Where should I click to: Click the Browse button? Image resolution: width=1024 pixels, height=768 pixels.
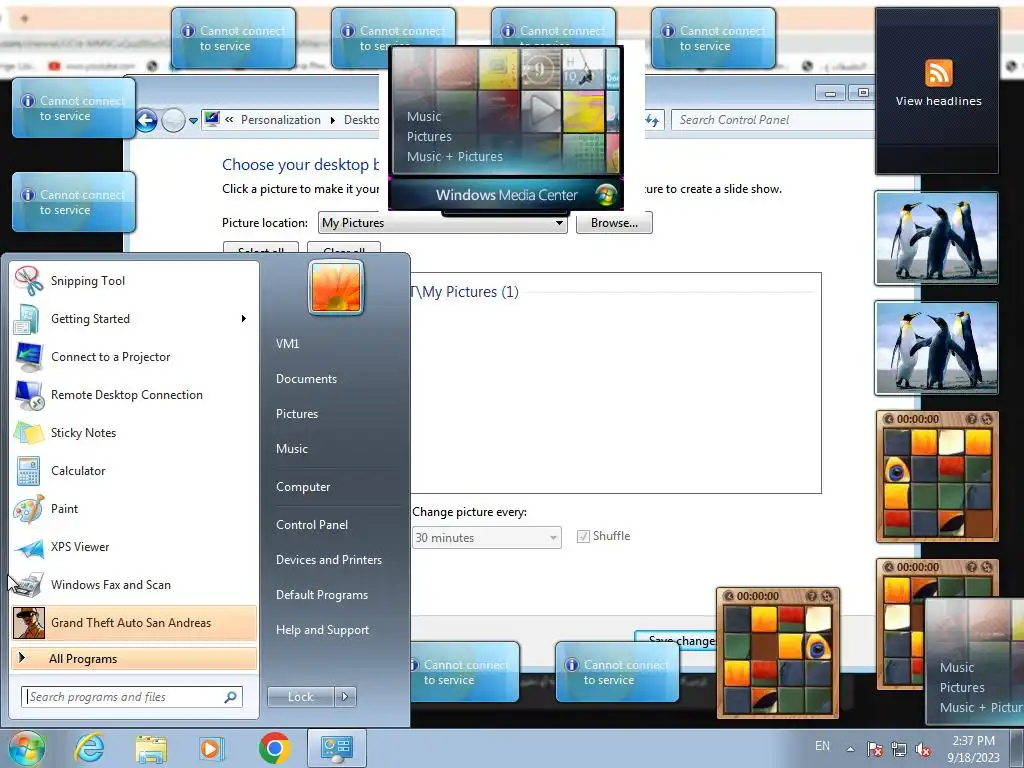tap(614, 223)
